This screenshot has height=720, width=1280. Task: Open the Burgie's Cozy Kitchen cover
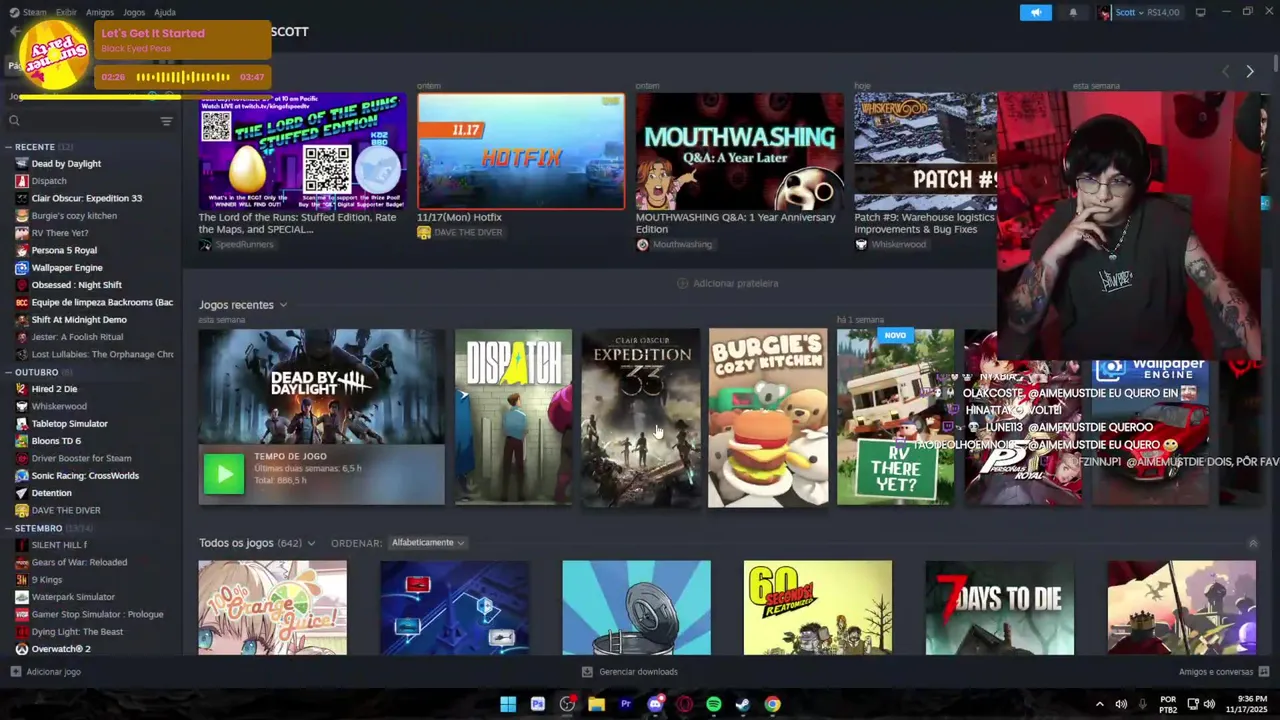[x=768, y=418]
